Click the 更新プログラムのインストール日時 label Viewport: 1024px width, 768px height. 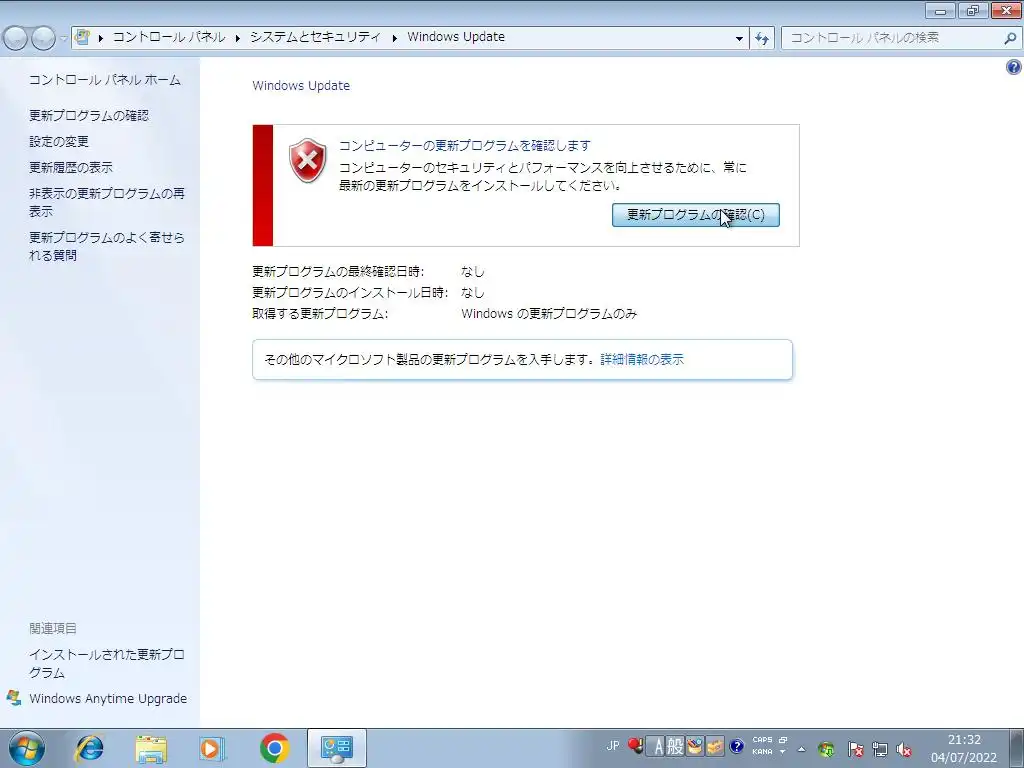point(350,293)
